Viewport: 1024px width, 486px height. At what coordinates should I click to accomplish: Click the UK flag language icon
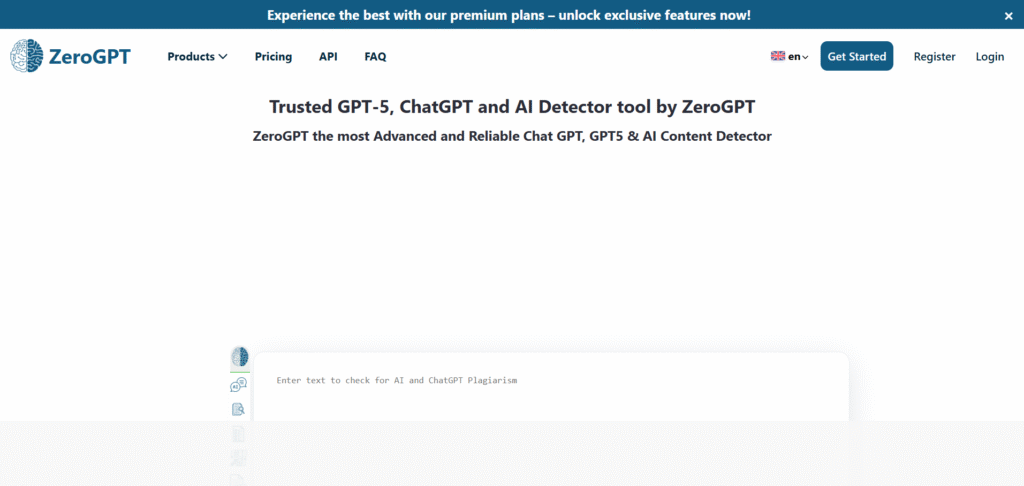pos(777,57)
